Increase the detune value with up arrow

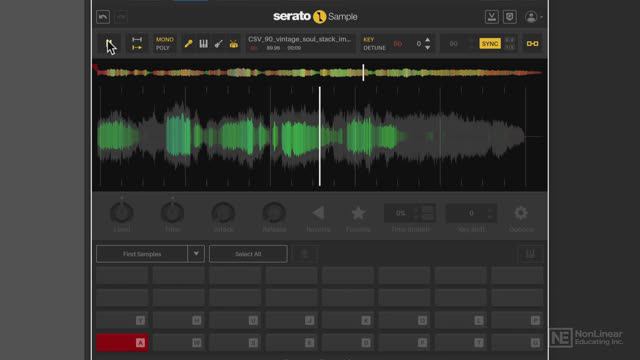427,40
